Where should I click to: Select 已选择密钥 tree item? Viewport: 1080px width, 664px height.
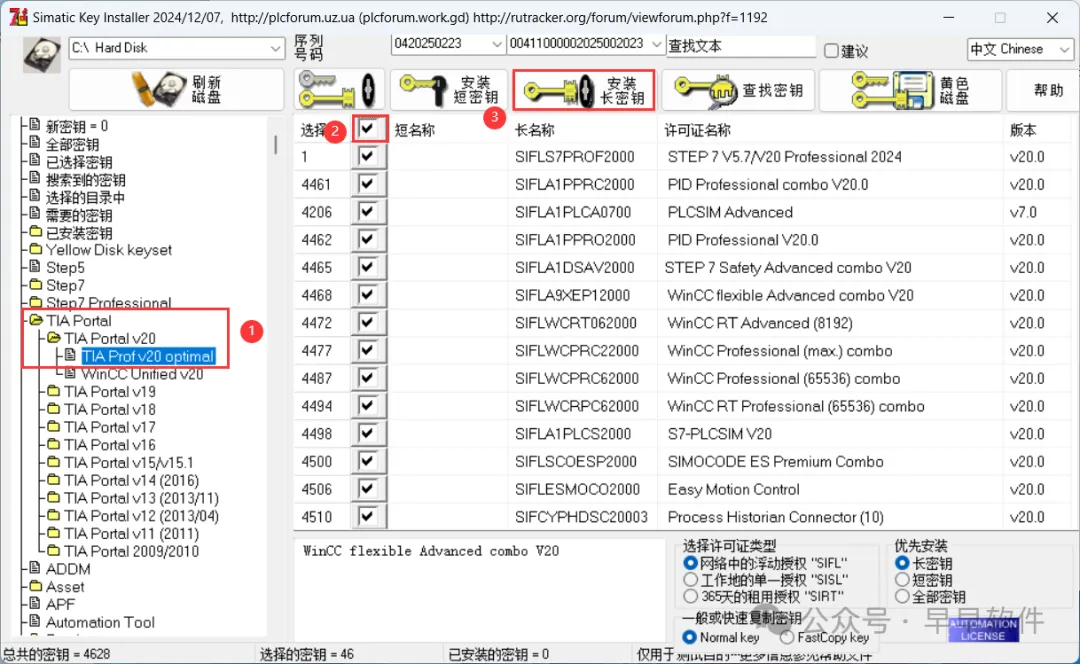pos(79,162)
